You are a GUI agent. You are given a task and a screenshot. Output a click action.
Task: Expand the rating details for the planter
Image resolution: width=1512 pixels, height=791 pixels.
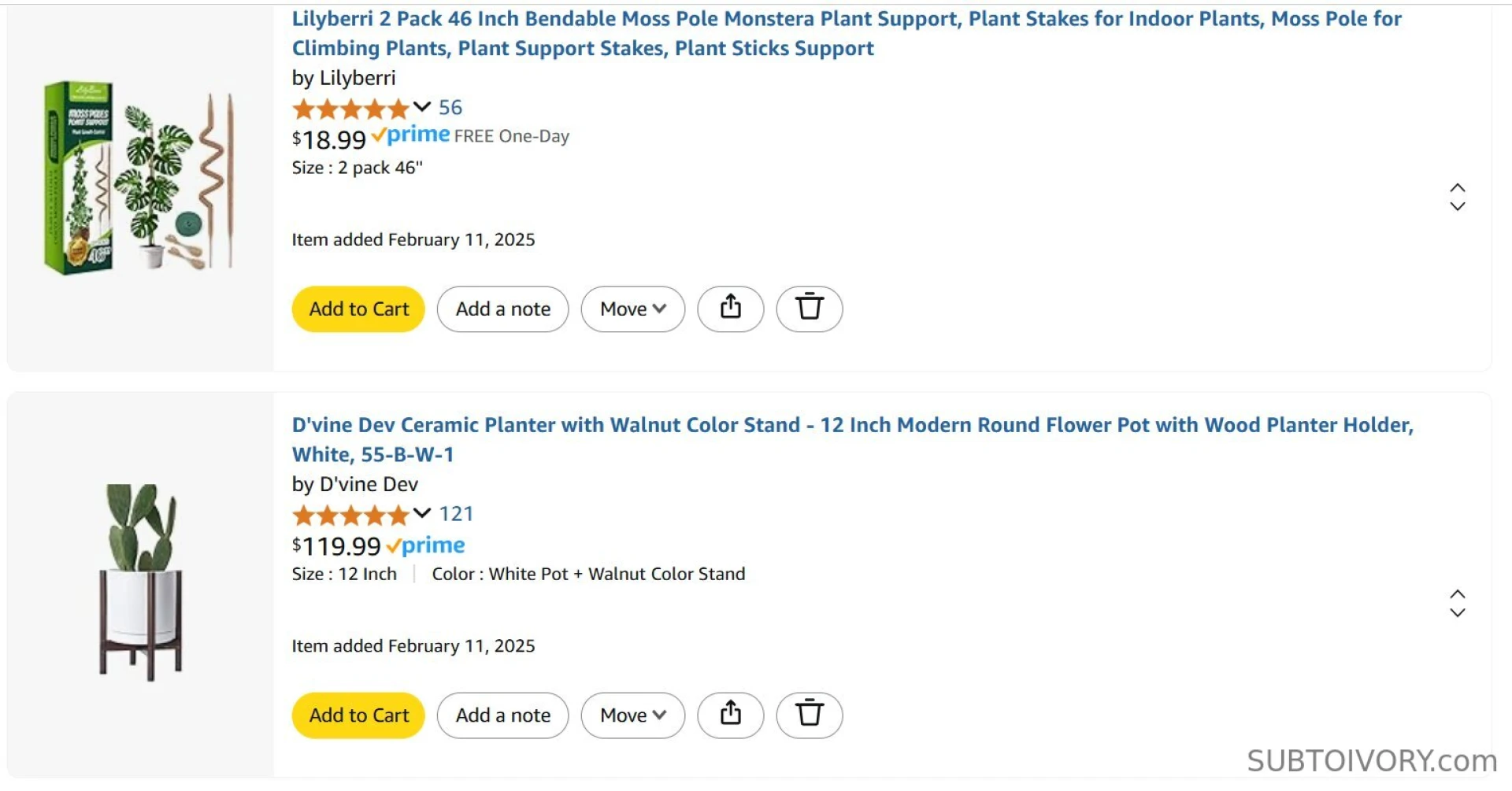(422, 513)
